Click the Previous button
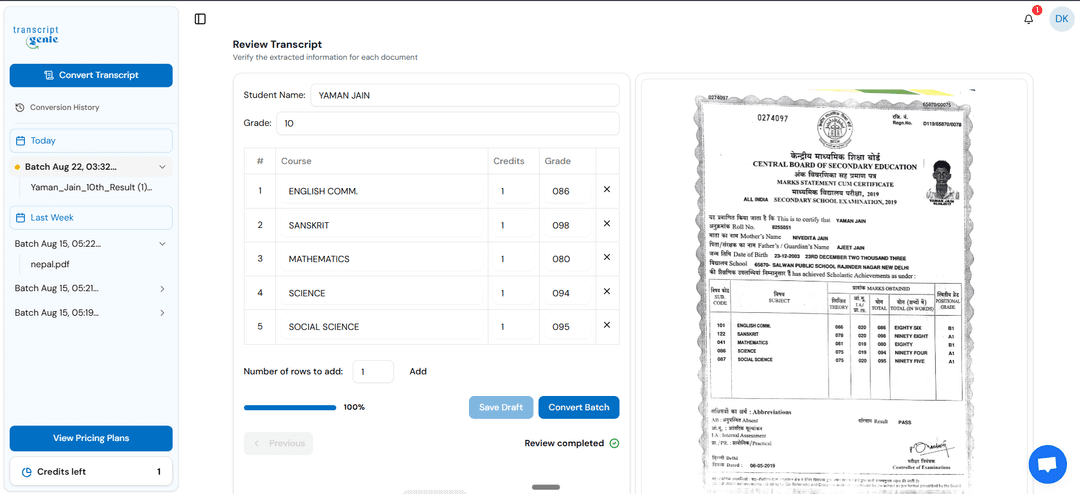Viewport: 1080px width, 494px height. point(278,443)
